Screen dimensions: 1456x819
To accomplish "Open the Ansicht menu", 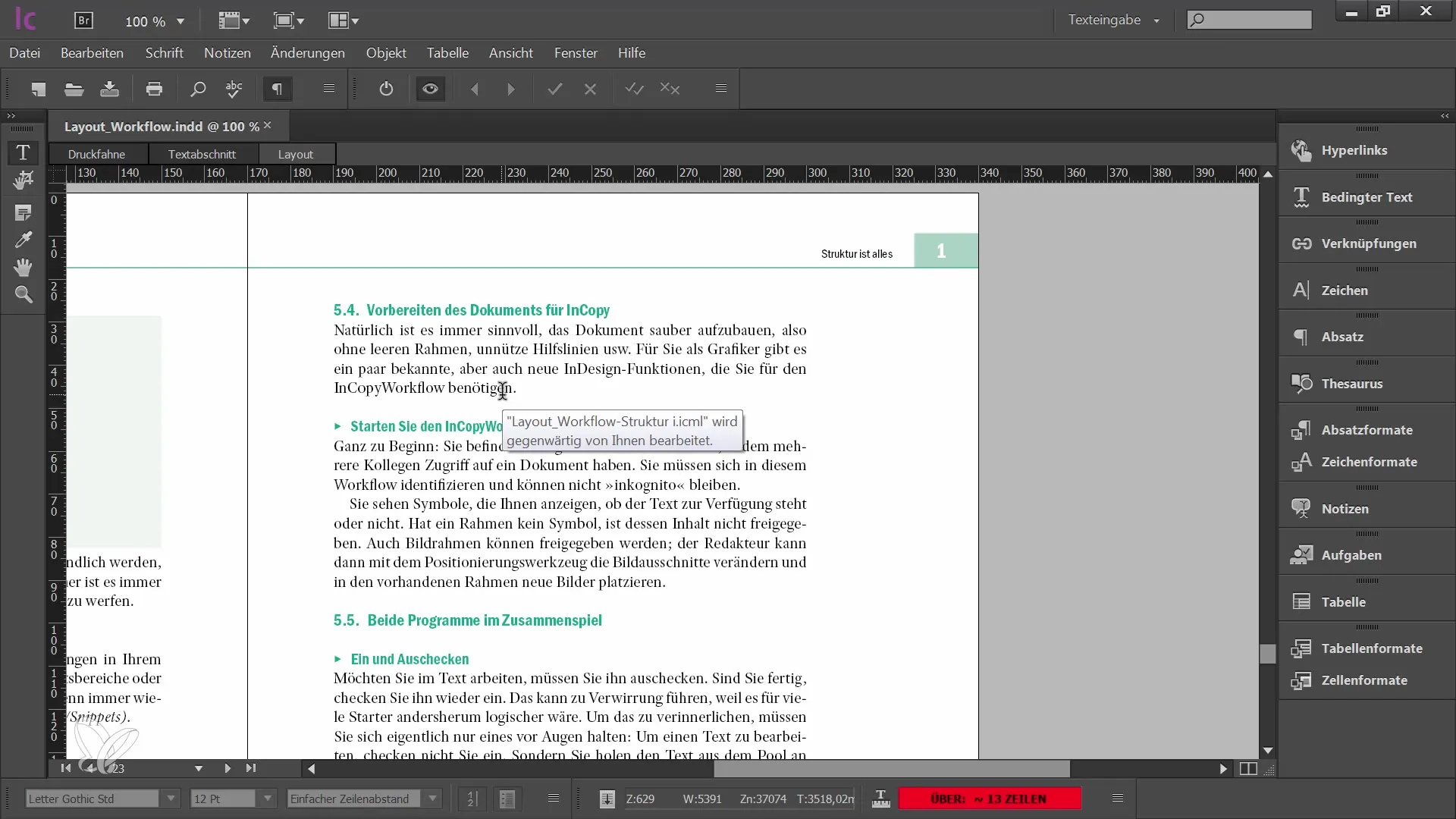I will (x=510, y=53).
